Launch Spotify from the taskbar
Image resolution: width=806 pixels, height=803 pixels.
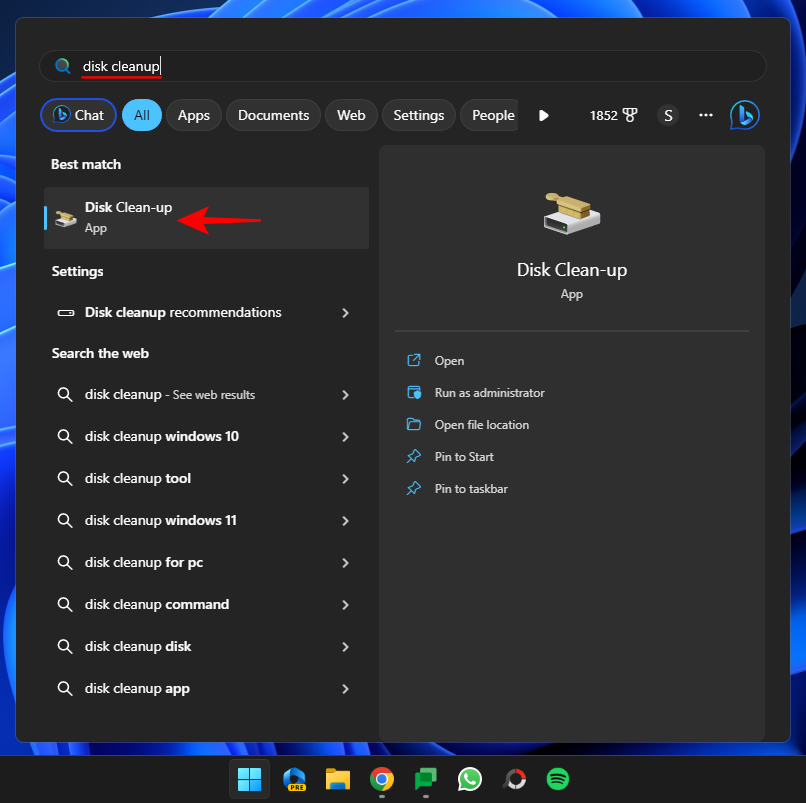point(557,779)
